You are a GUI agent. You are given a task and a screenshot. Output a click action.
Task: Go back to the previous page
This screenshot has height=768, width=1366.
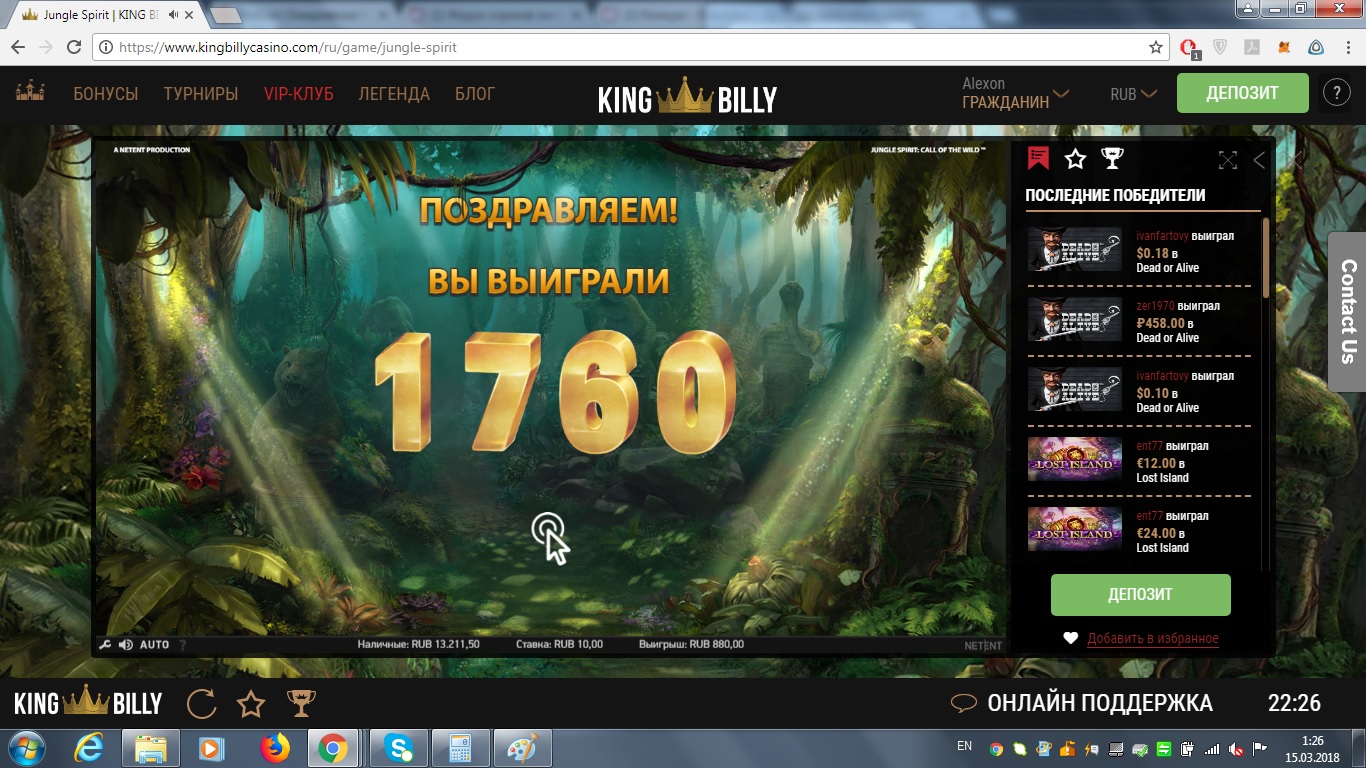18,47
